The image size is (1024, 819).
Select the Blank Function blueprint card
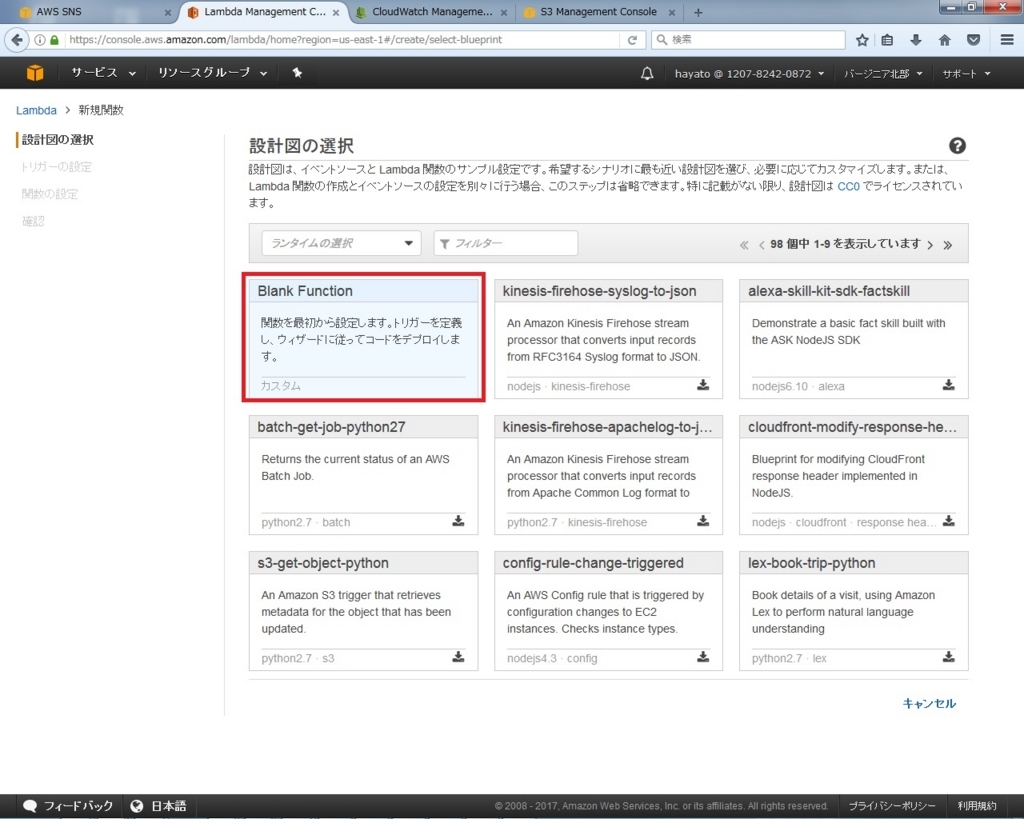(x=363, y=338)
